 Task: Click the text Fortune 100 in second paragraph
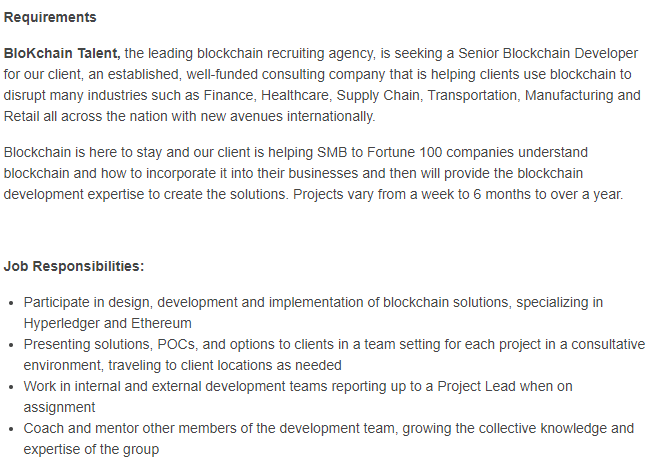pos(398,152)
